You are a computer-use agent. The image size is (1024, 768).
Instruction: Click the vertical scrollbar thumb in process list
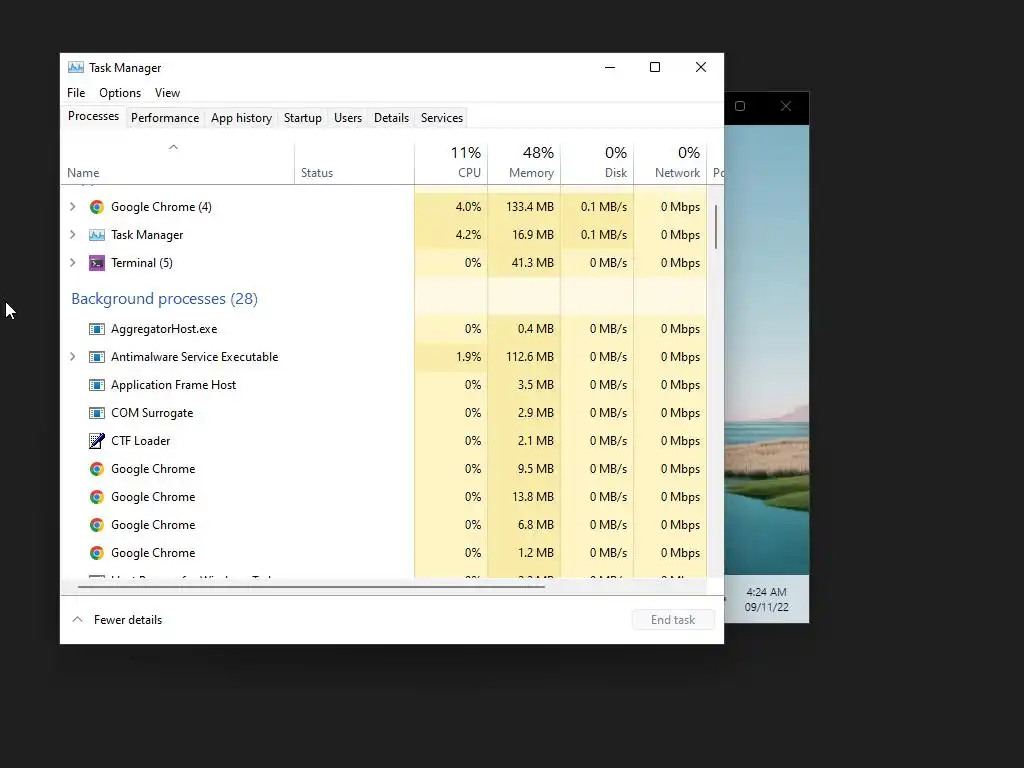click(716, 227)
